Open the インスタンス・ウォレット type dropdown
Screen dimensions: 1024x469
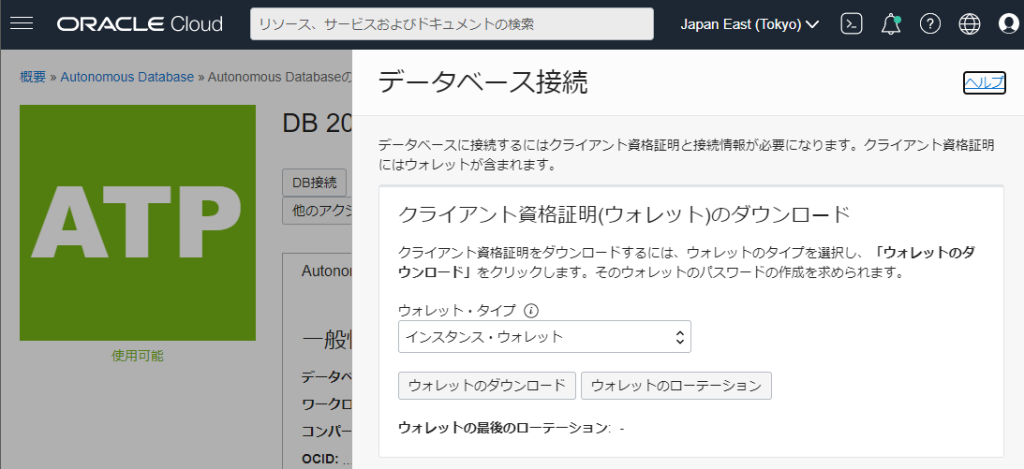[x=544, y=337]
